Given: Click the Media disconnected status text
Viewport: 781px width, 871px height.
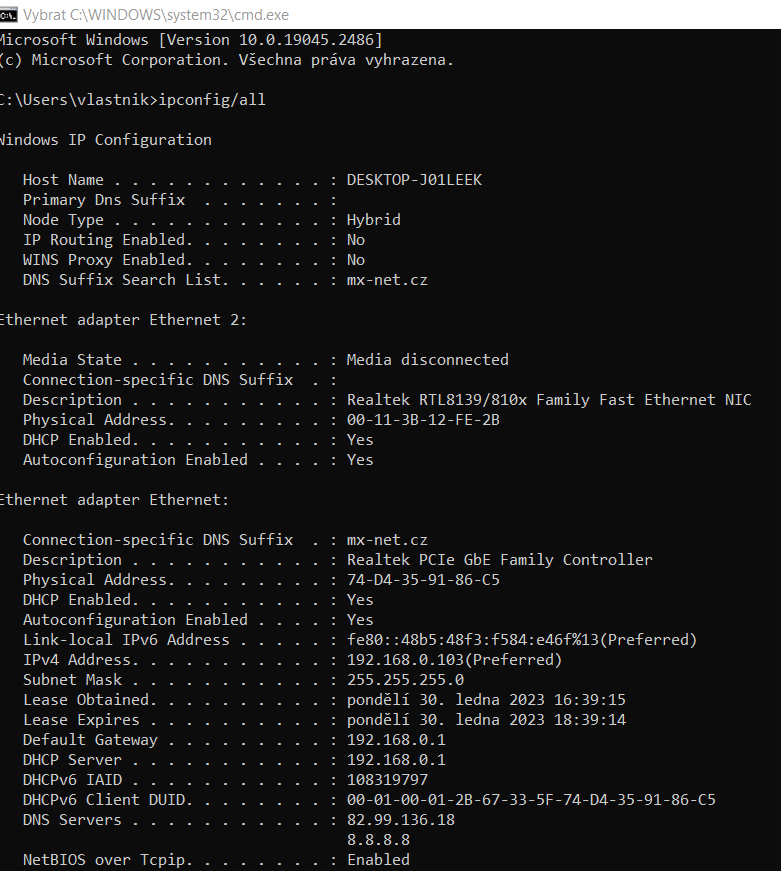Looking at the screenshot, I should point(427,360).
